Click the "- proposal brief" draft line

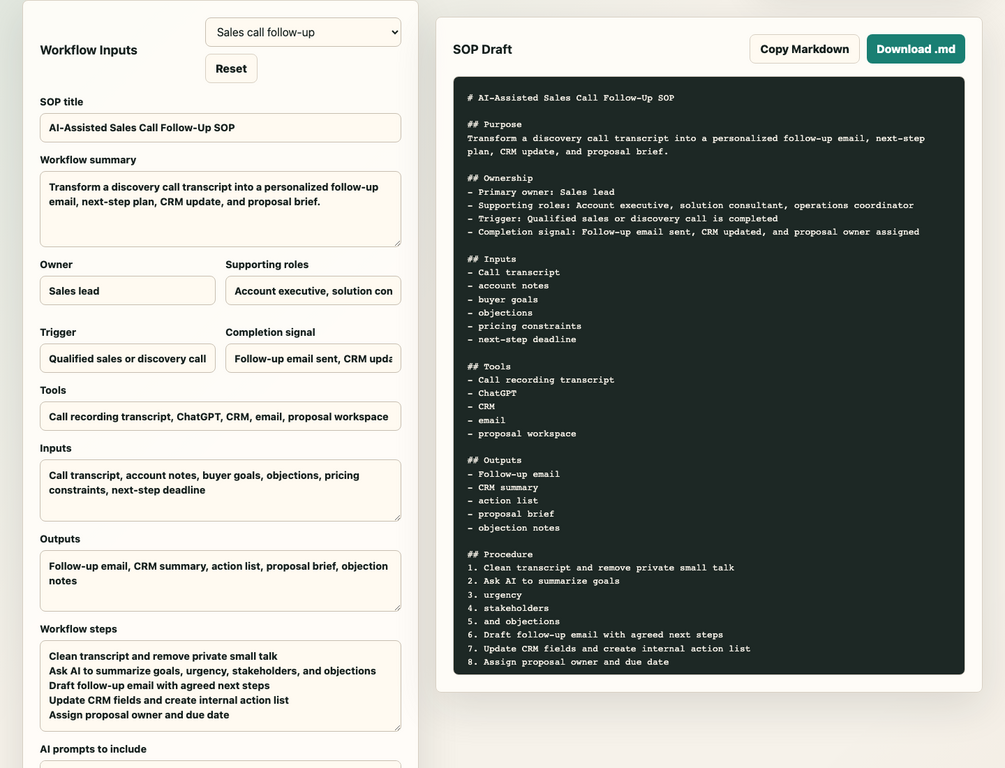(x=511, y=514)
